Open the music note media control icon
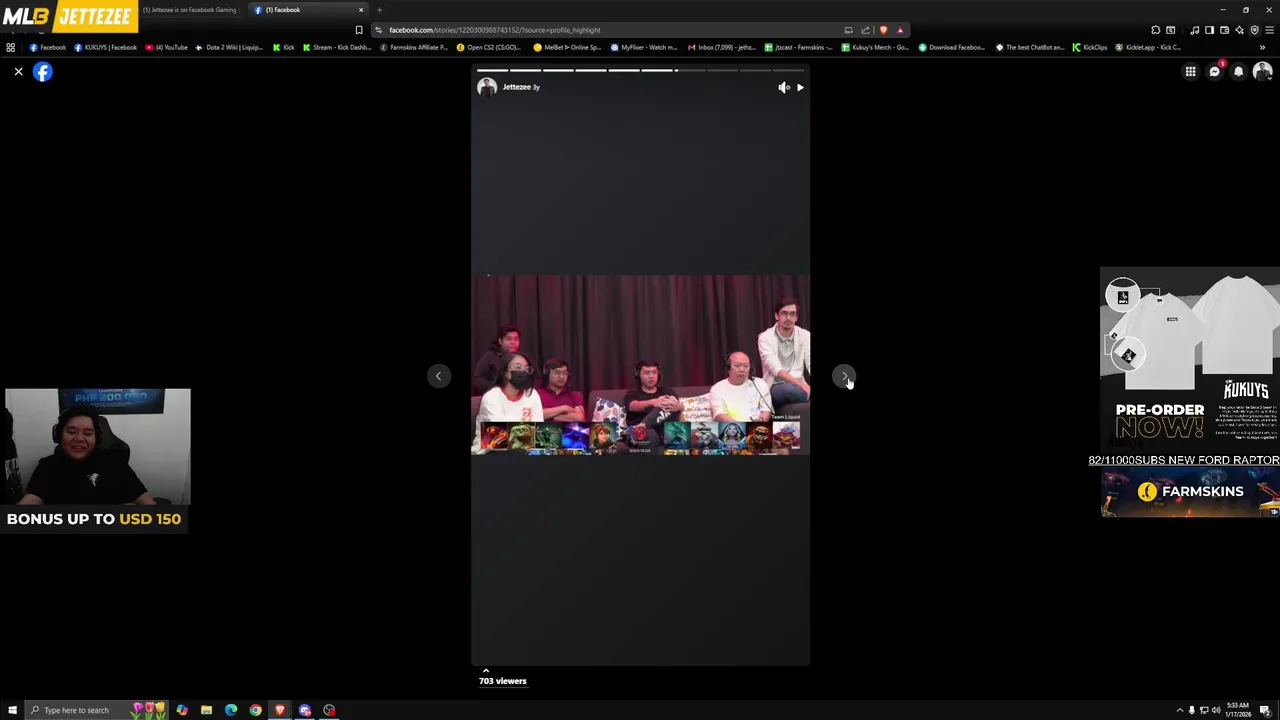 click(x=1194, y=30)
